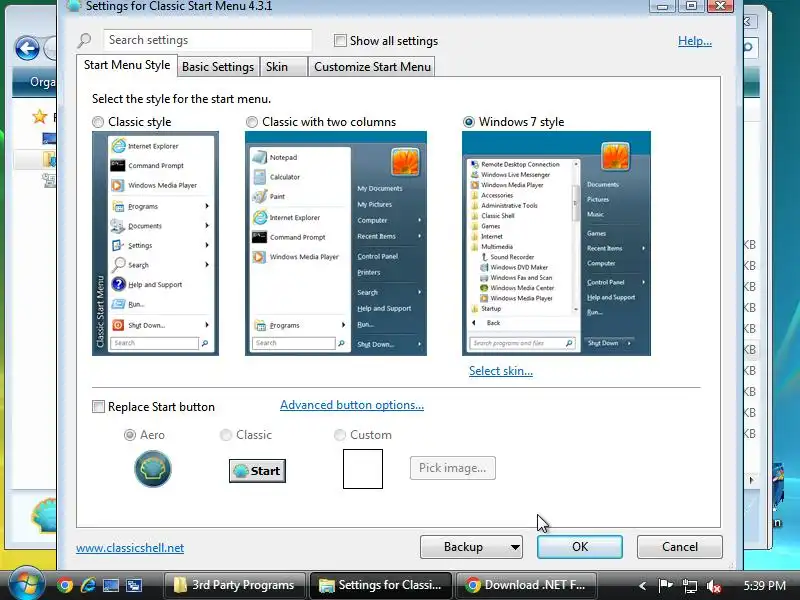Open Customize Start Menu tab
800x600 pixels.
(x=372, y=67)
